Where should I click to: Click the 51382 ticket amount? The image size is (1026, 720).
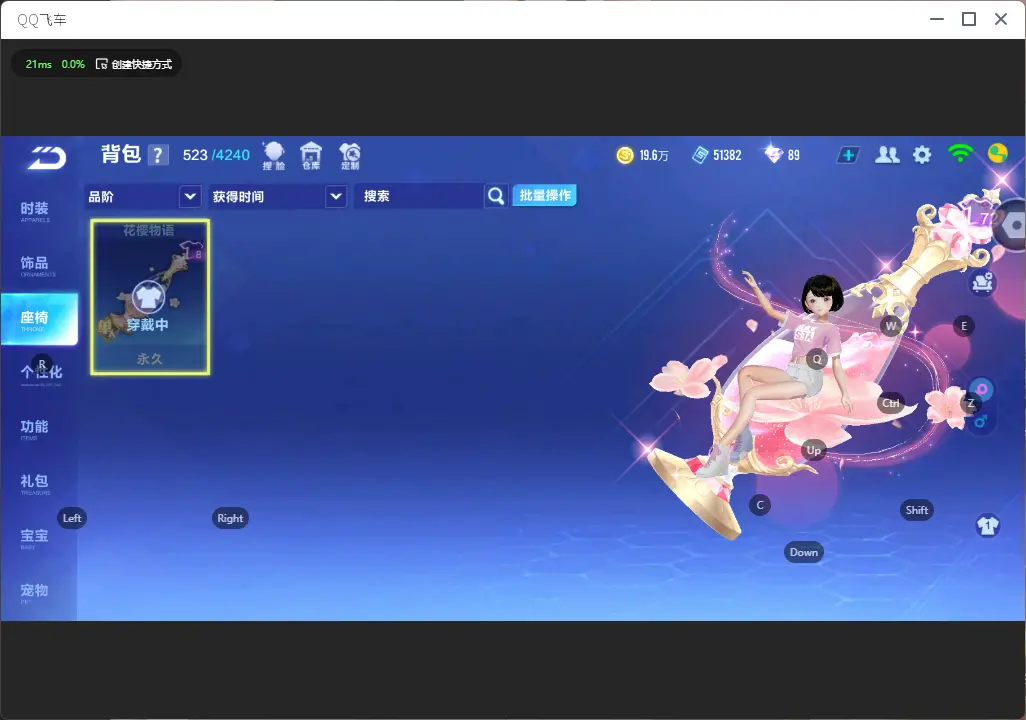tap(727, 156)
